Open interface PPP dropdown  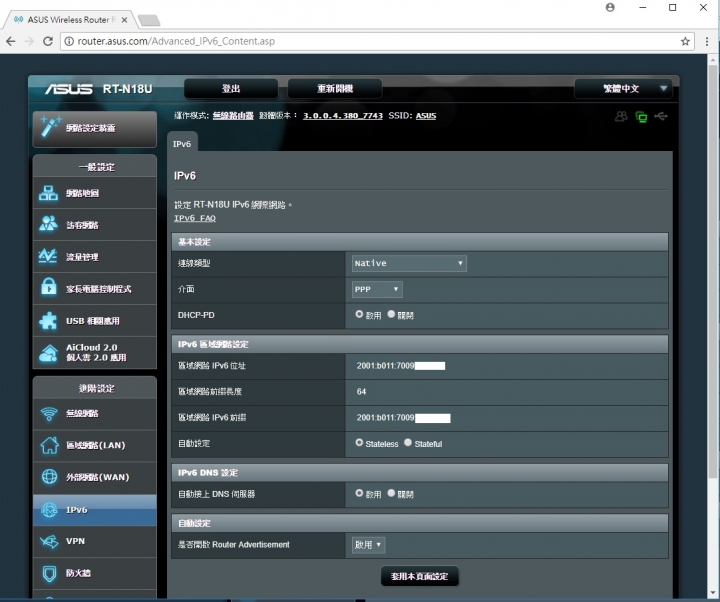377,289
